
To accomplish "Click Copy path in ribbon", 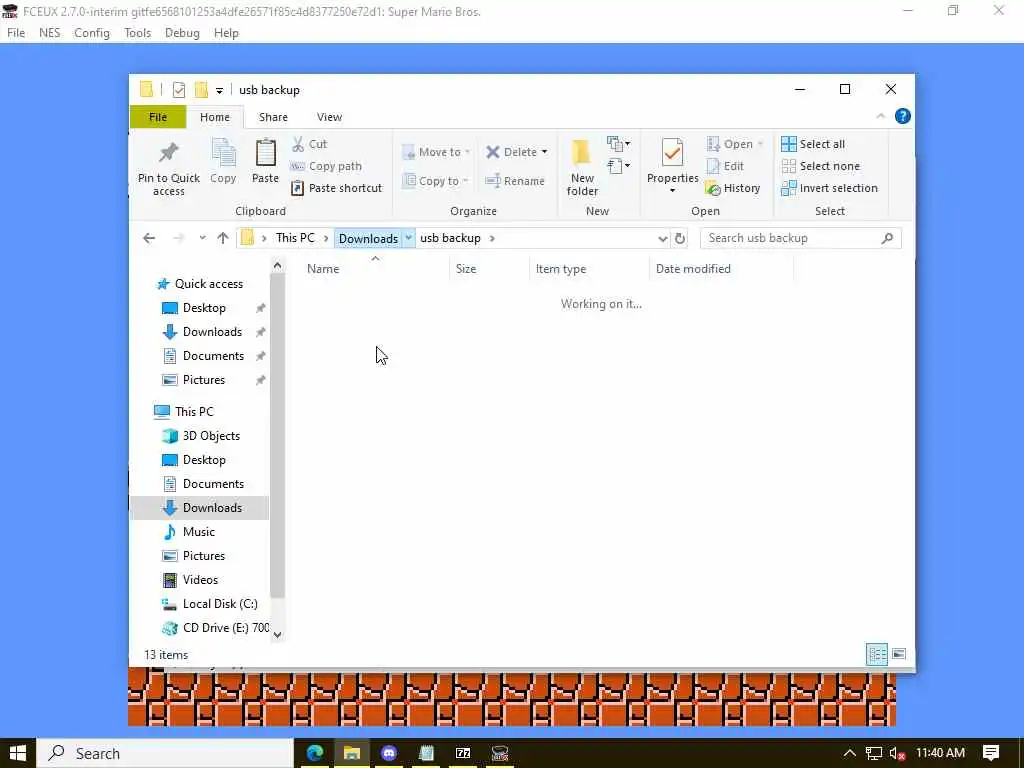I will 326,166.
